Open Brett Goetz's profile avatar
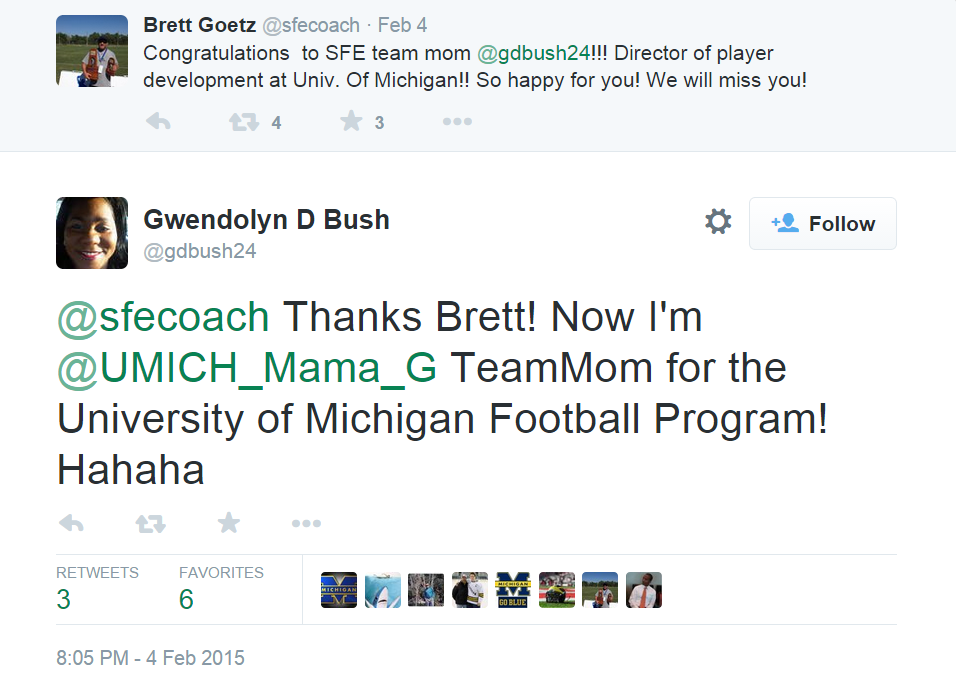This screenshot has height=688, width=956. coord(92,51)
